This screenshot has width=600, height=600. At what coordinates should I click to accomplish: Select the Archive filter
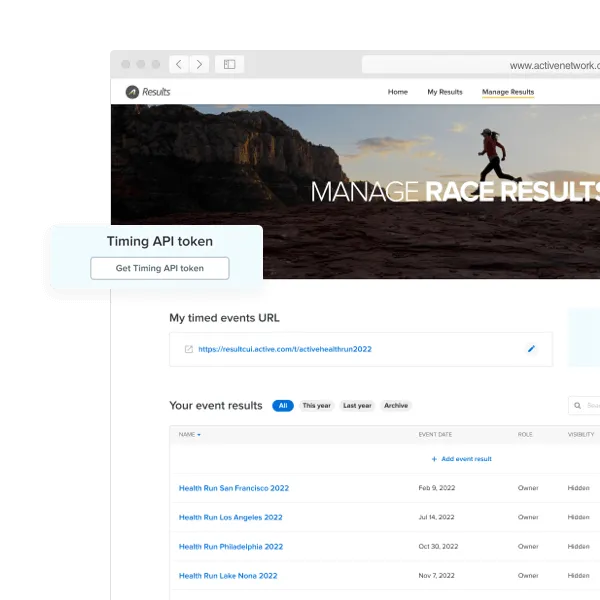coord(396,406)
